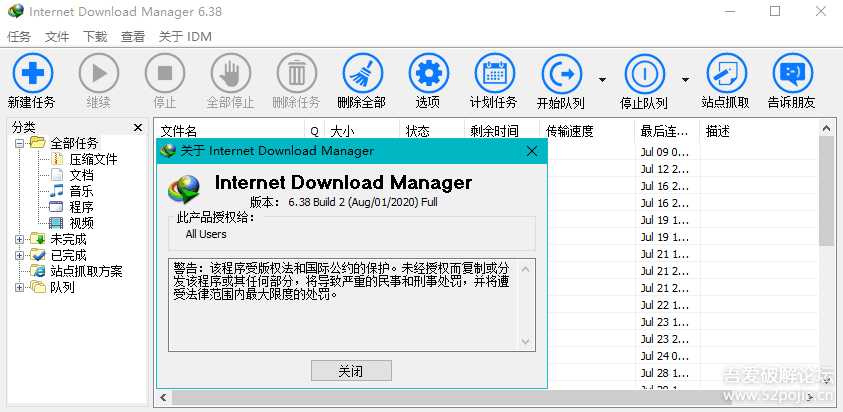
Task: Sort by 大小 column header
Action: [362, 131]
